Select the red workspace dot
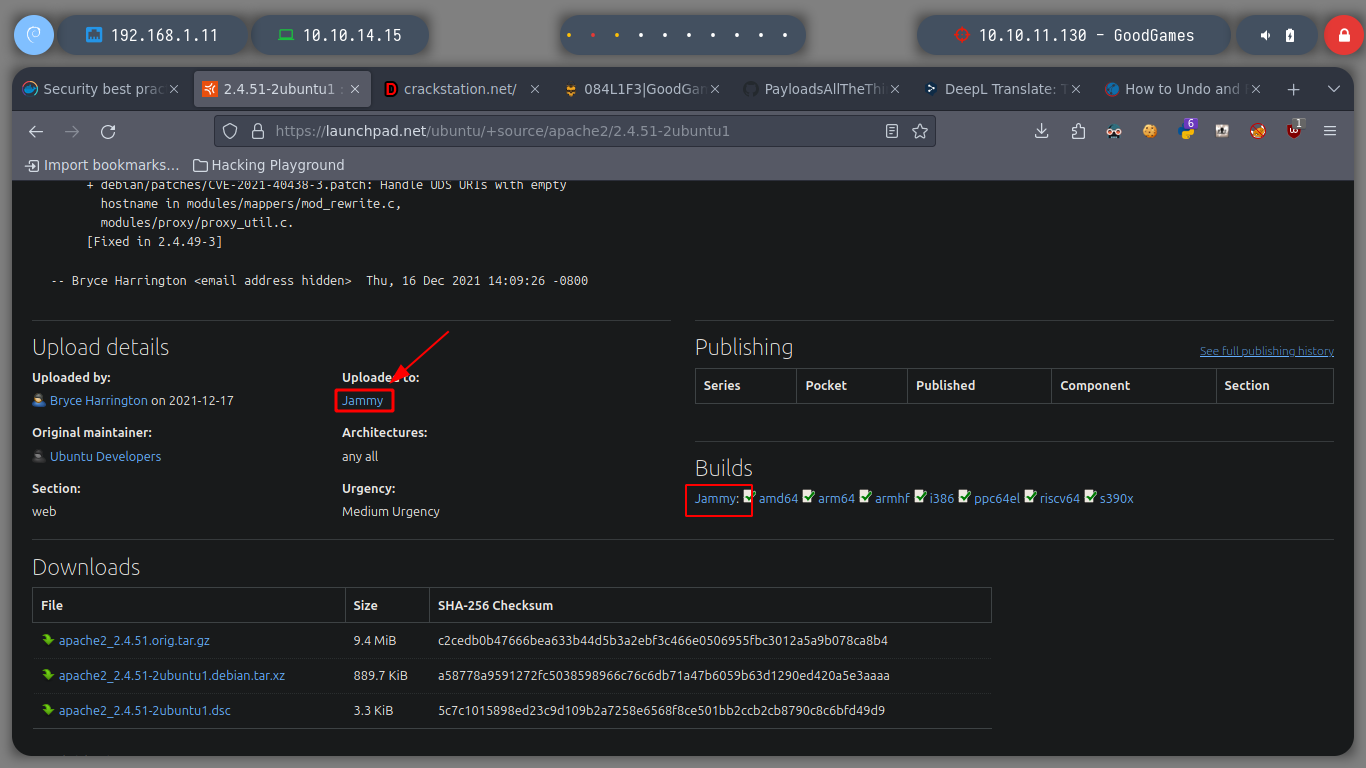Image resolution: width=1366 pixels, height=768 pixels. [x=593, y=35]
